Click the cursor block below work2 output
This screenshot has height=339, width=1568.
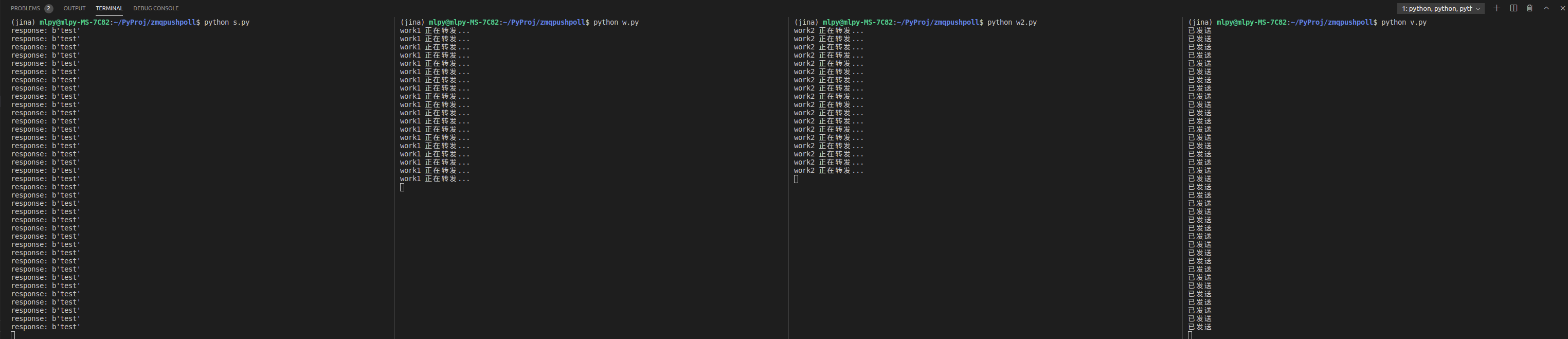[796, 179]
